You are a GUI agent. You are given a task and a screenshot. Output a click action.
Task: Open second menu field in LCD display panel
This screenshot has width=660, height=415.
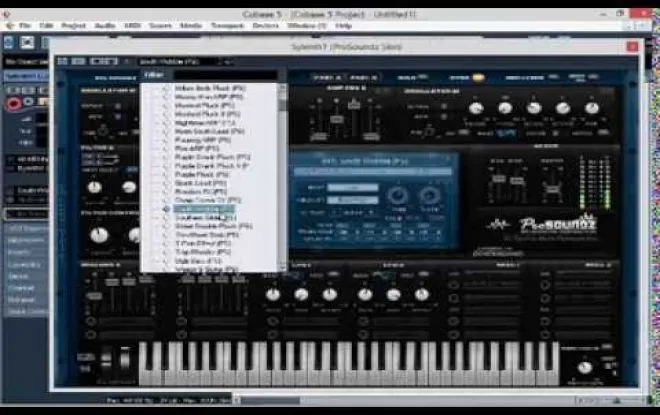point(353,200)
